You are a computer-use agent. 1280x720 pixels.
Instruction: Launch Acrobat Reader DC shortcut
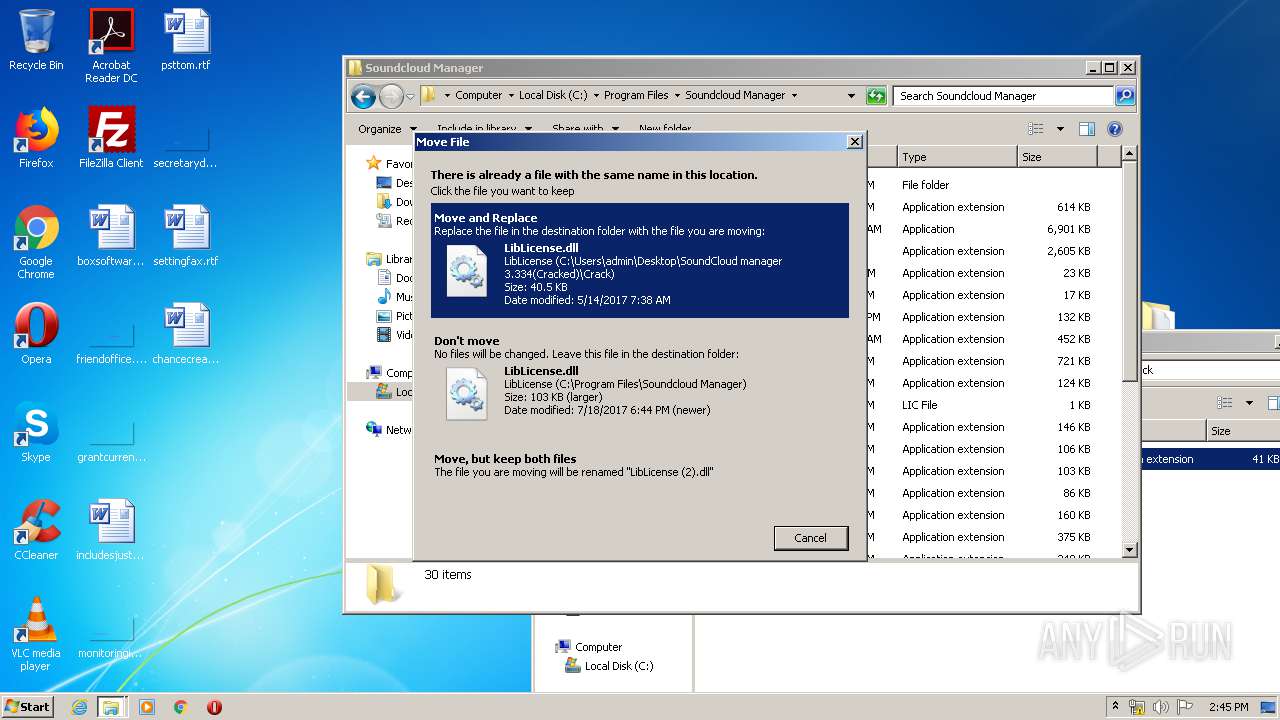point(111,46)
